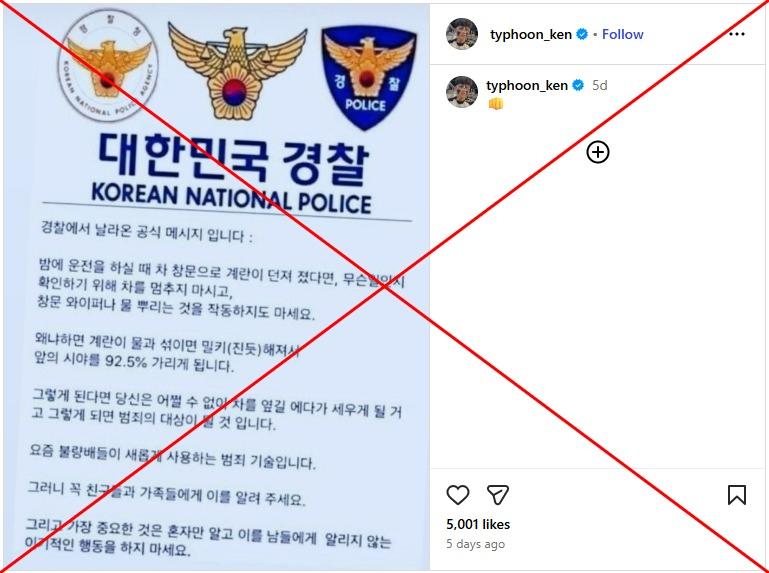Like the post with the heart icon
769x573 pixels.
(458, 495)
